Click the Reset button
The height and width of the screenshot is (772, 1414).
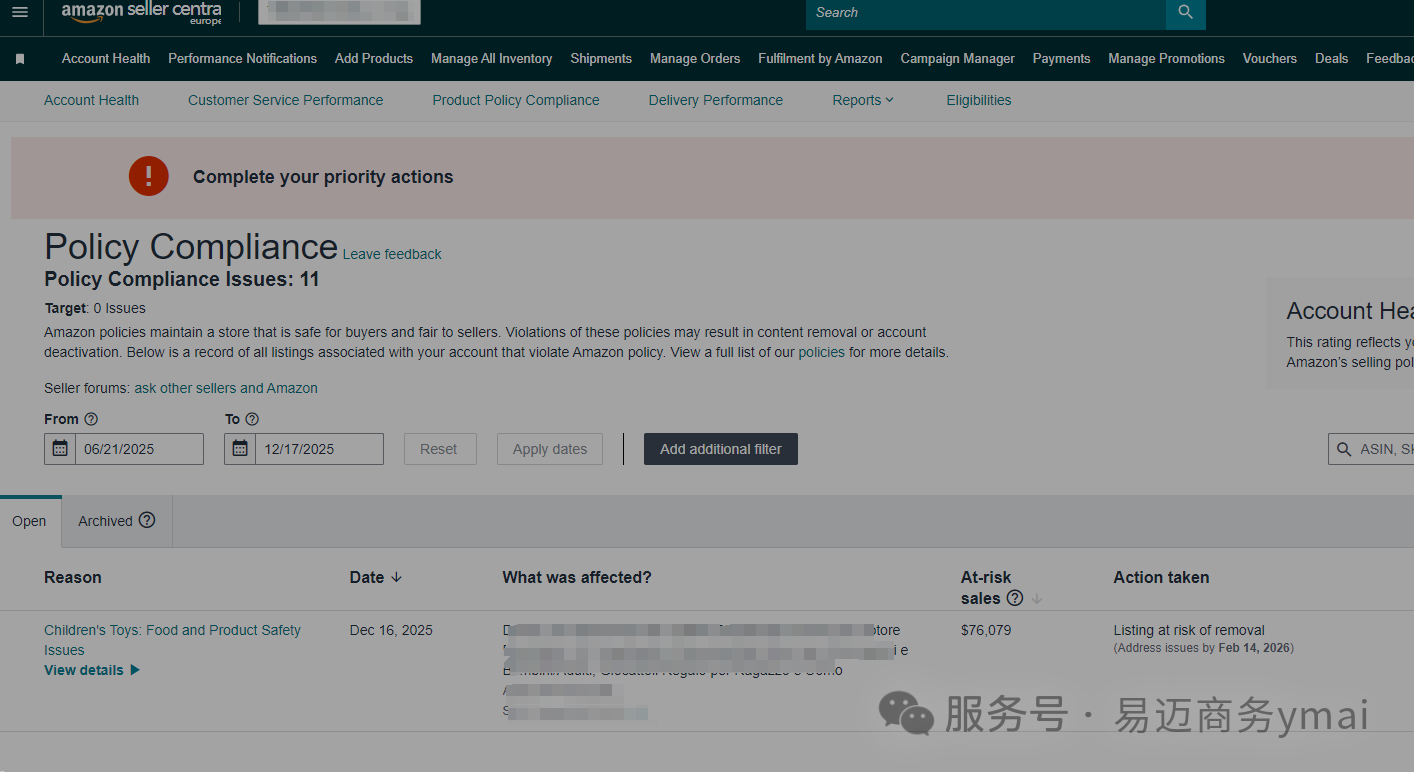coord(440,449)
